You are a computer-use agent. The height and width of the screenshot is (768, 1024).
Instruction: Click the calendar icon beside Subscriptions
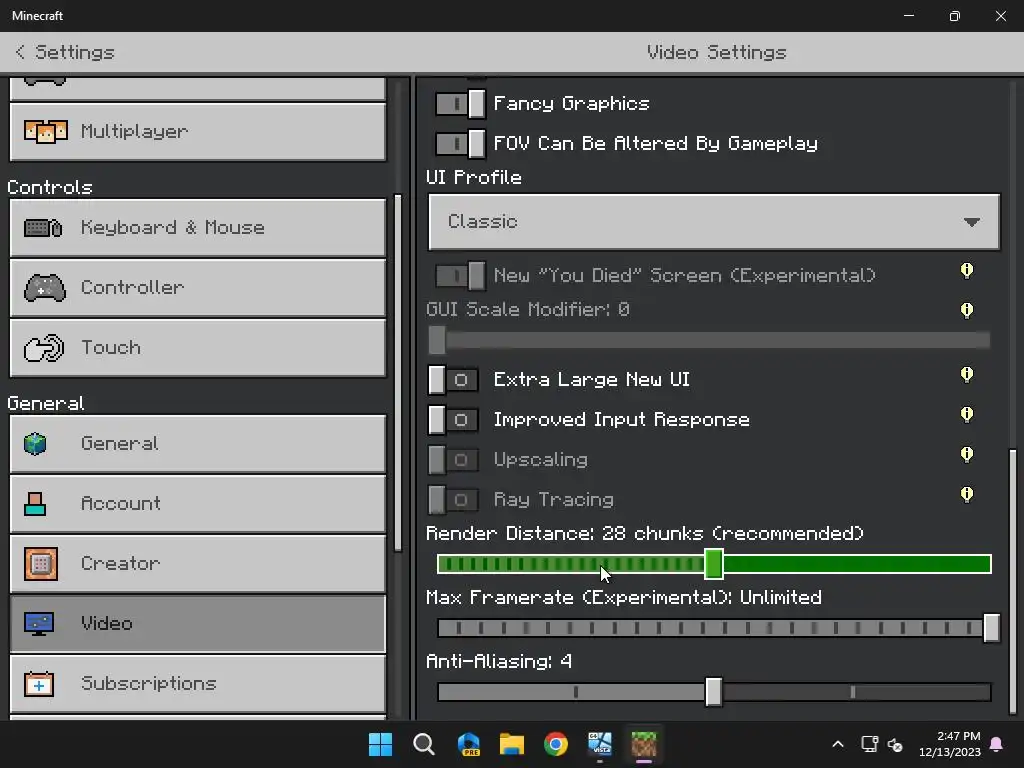(x=39, y=684)
